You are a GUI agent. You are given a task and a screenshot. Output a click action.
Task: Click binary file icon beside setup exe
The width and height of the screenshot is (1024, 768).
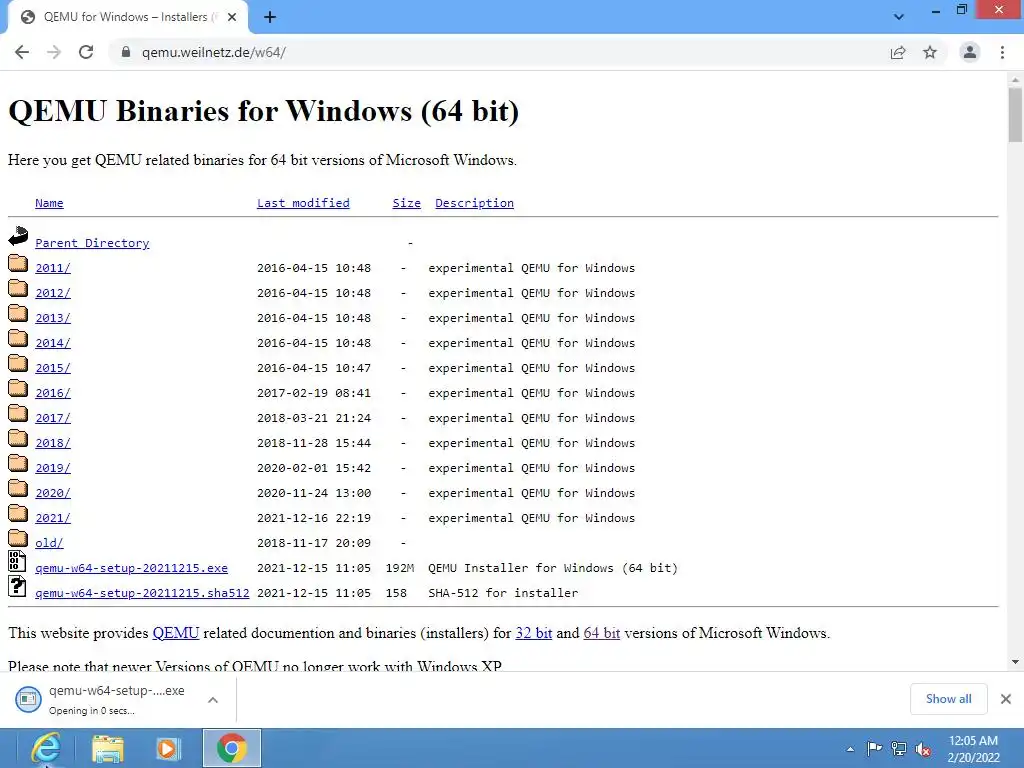(x=17, y=561)
